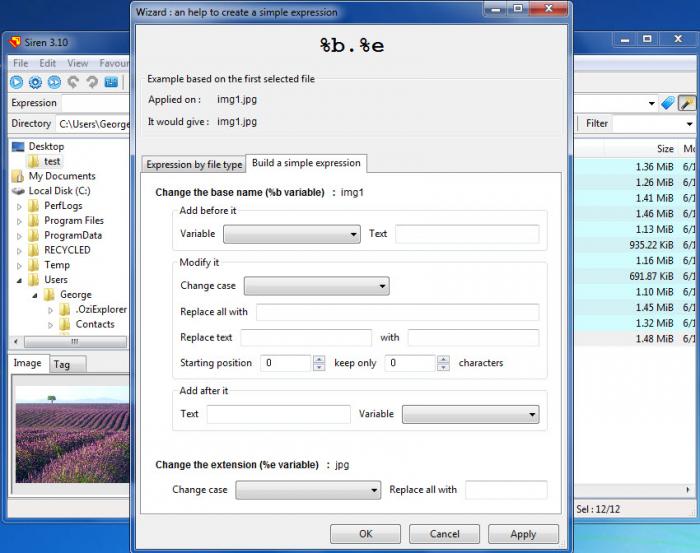Click the Starting position number field

[286, 363]
